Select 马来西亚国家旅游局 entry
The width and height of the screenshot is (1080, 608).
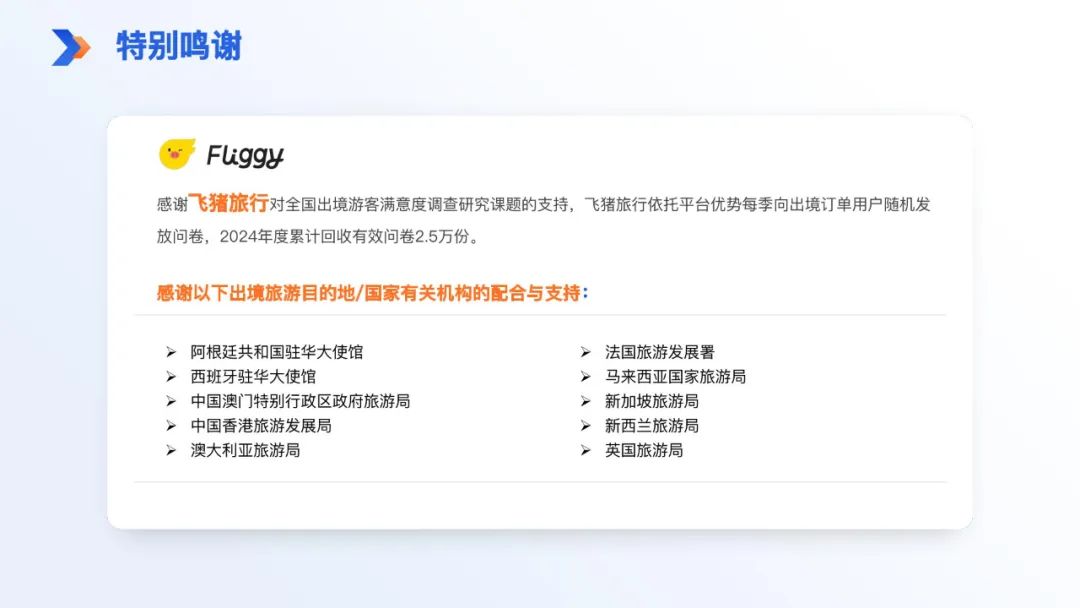click(676, 377)
